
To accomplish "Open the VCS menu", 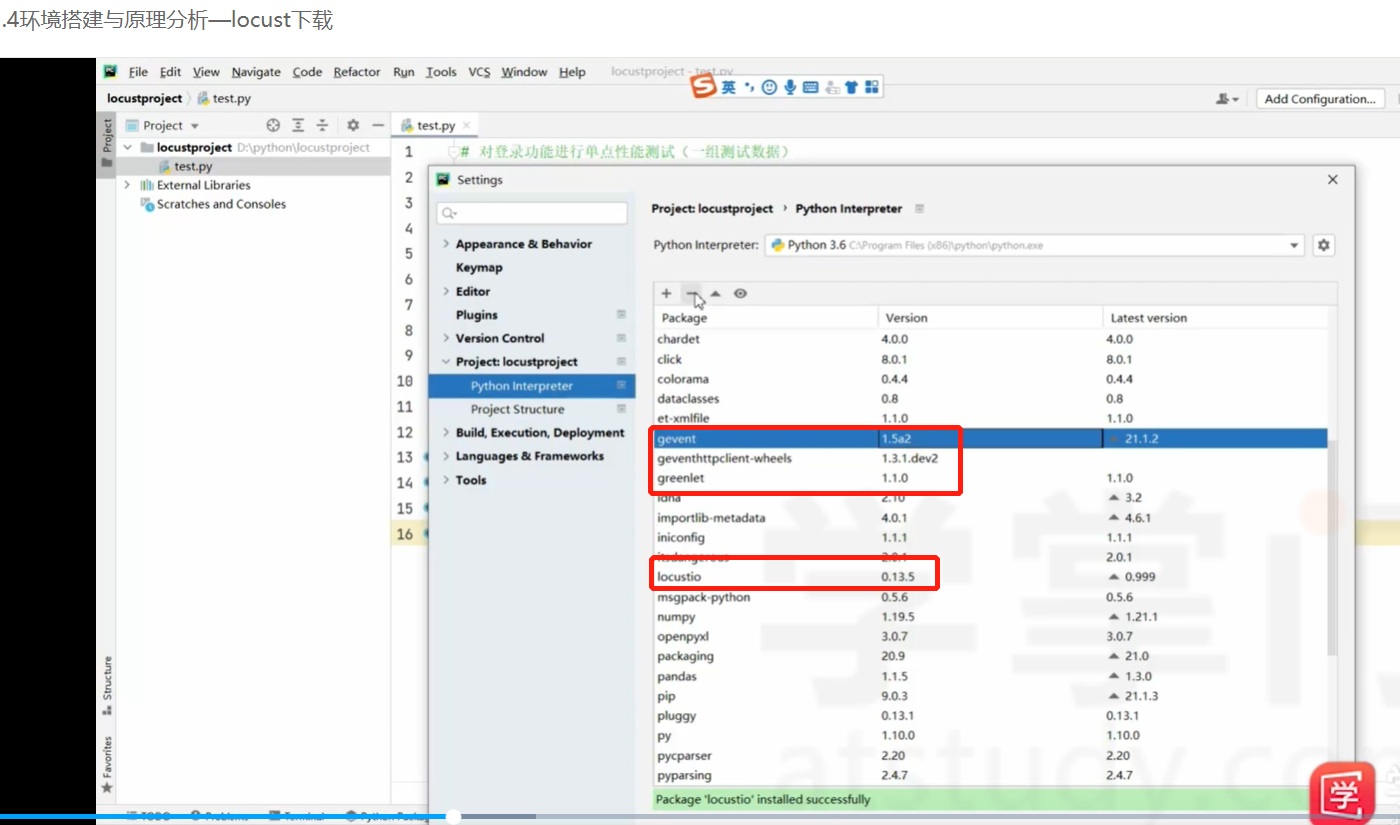I will 480,72.
